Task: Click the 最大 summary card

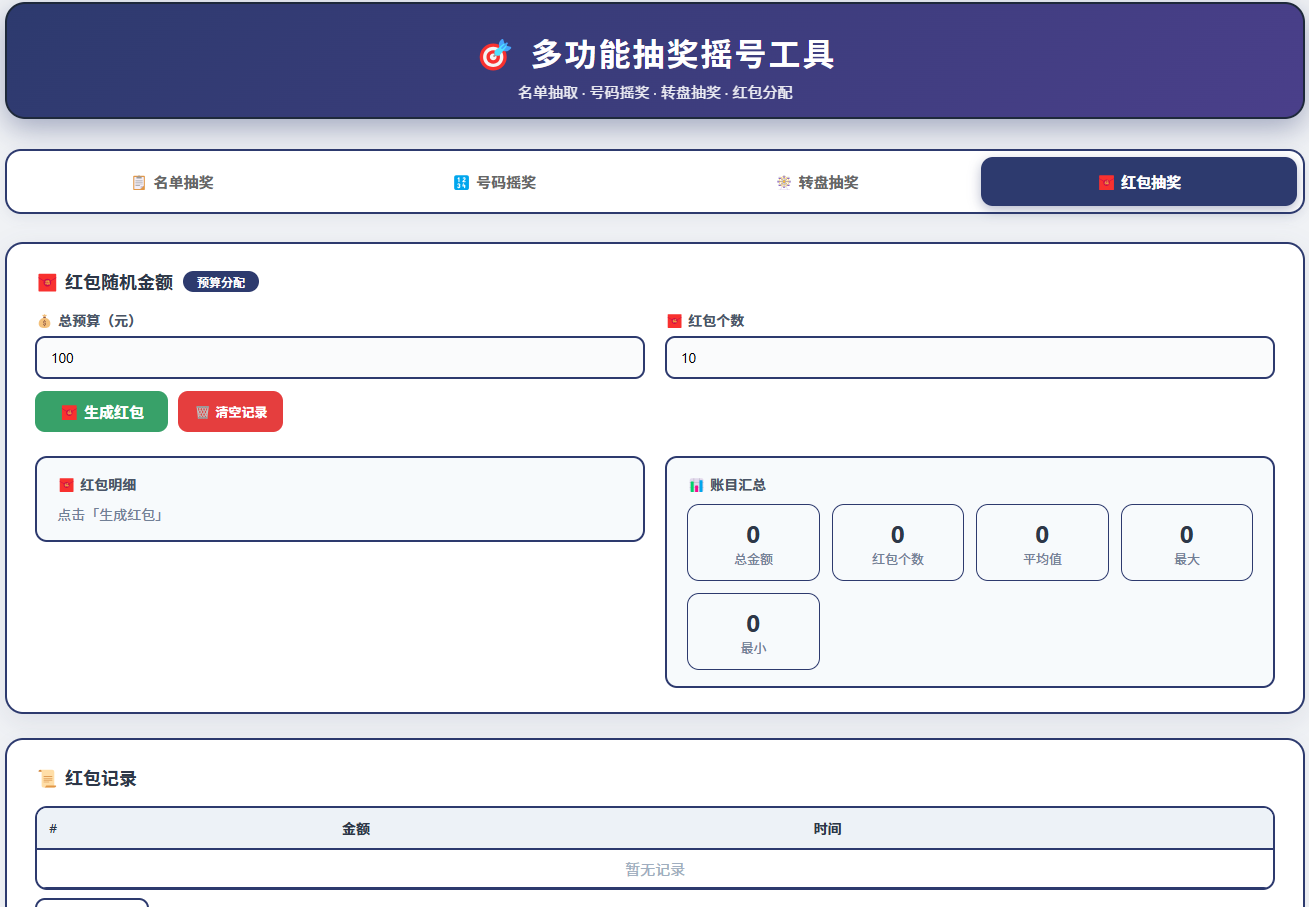Action: (x=1187, y=542)
